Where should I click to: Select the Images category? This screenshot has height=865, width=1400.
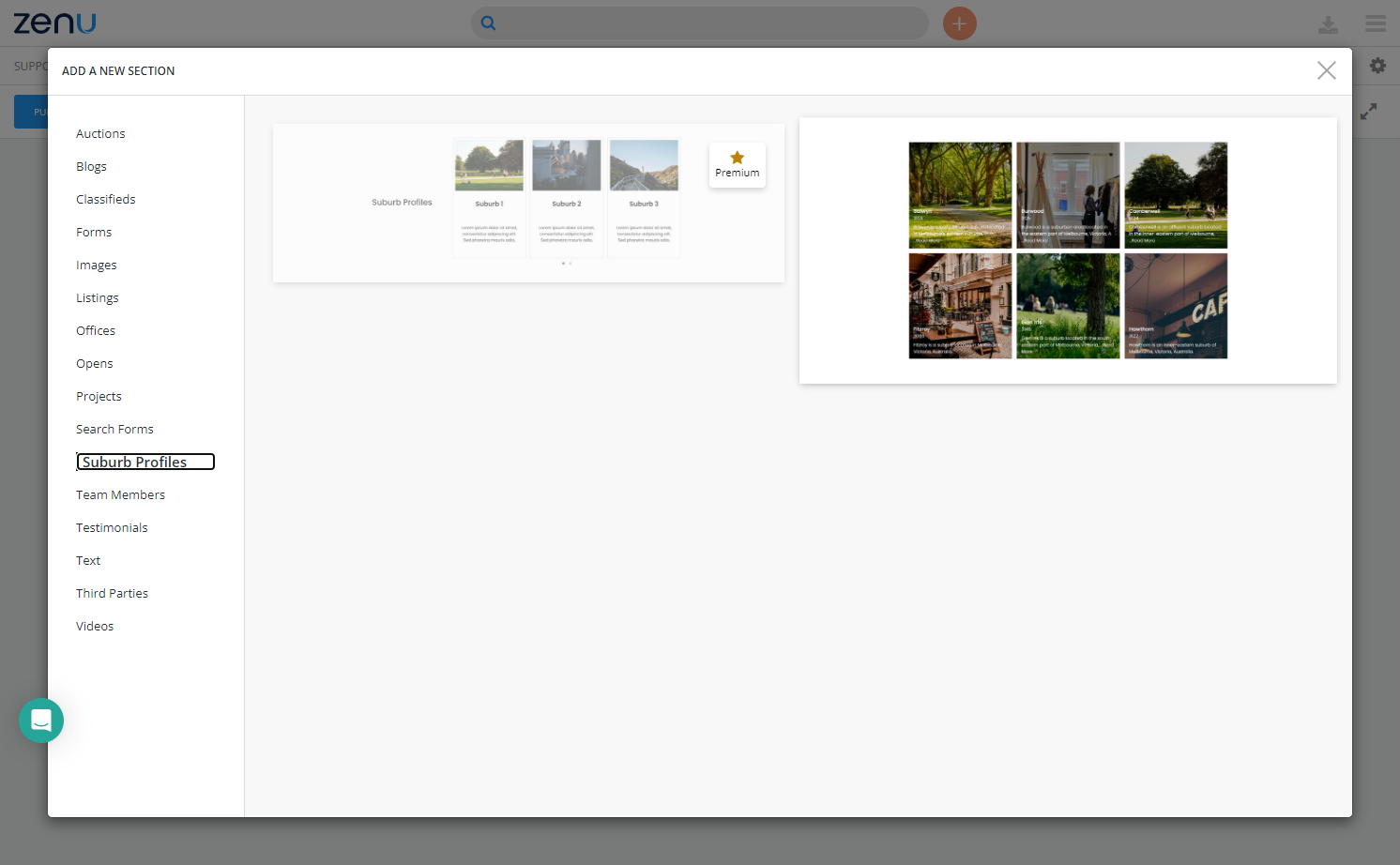(x=97, y=266)
